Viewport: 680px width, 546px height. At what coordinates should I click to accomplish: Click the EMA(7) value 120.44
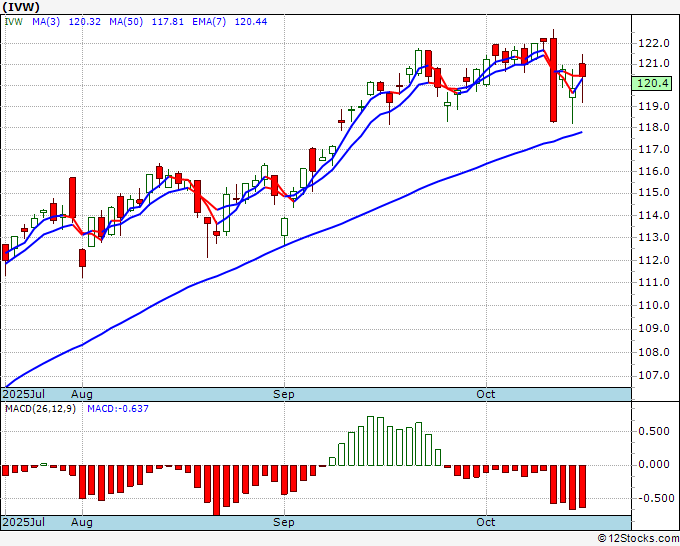pos(251,22)
